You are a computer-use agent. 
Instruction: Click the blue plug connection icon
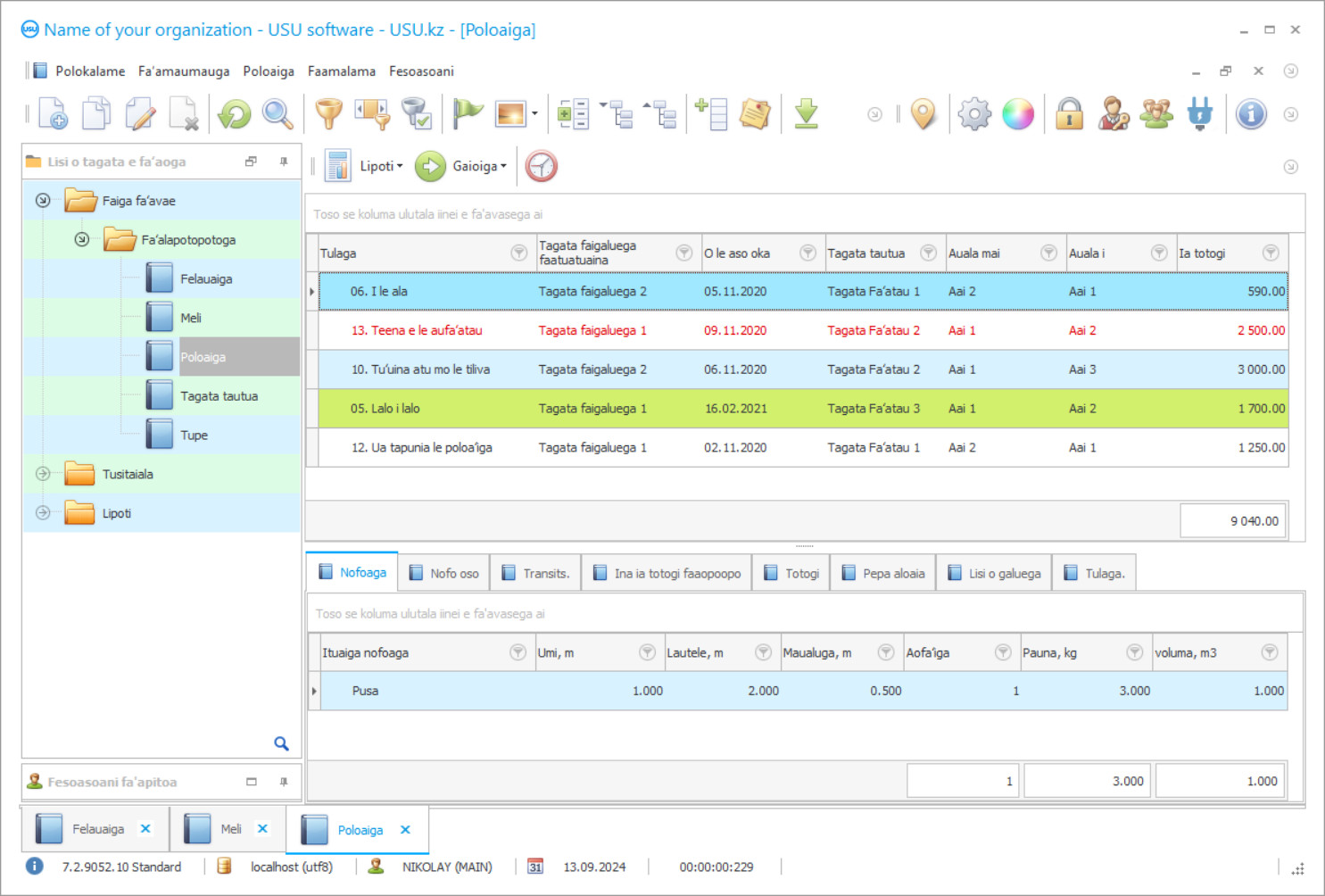point(1200,113)
